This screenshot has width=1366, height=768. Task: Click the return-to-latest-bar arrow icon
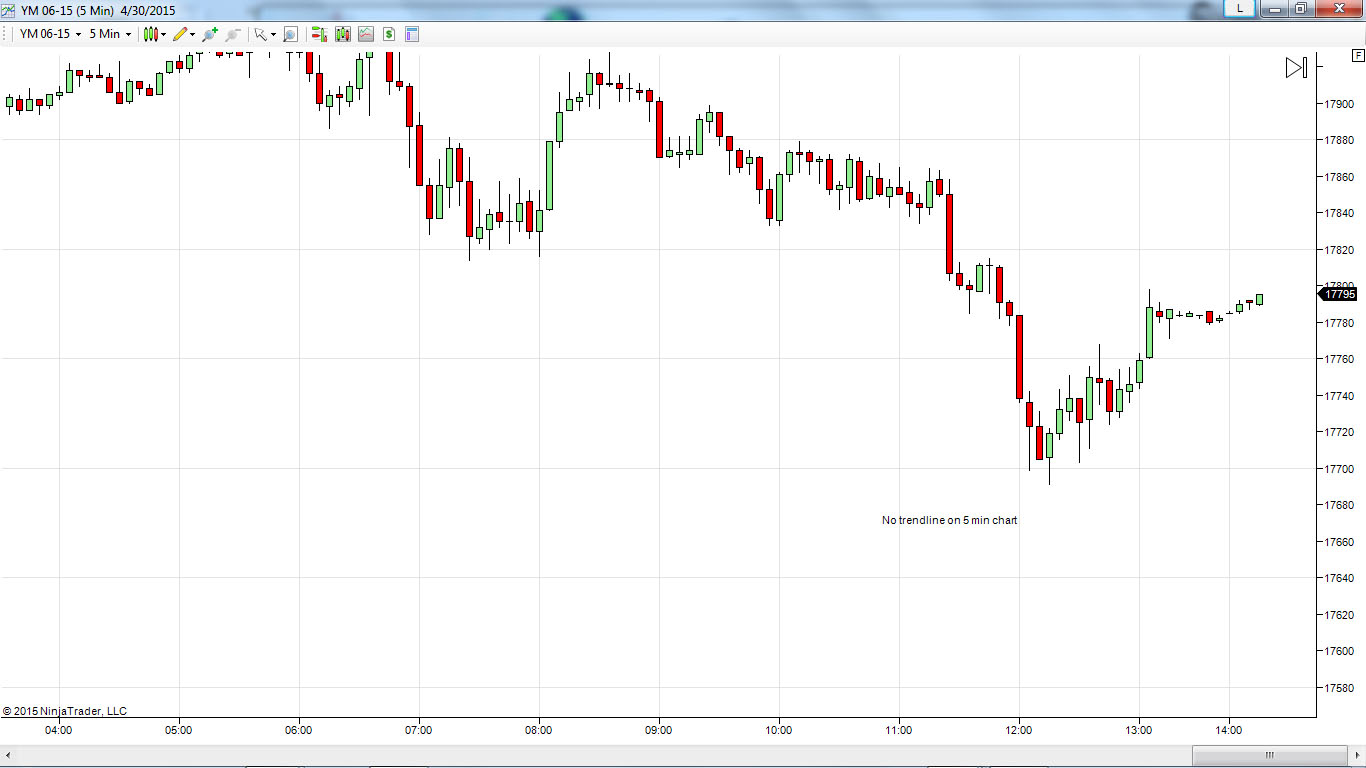pyautogui.click(x=1296, y=68)
